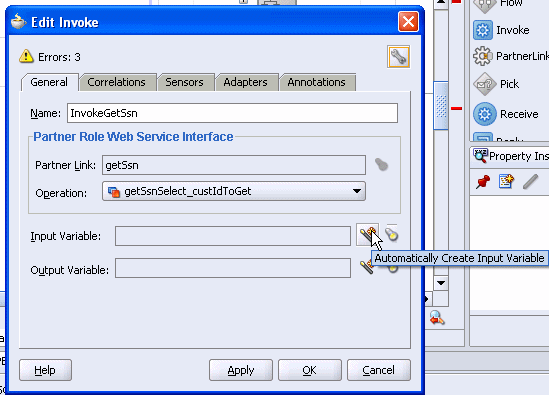
Task: Click the pencil edit icon in Property Inspector
Action: pyautogui.click(x=530, y=182)
